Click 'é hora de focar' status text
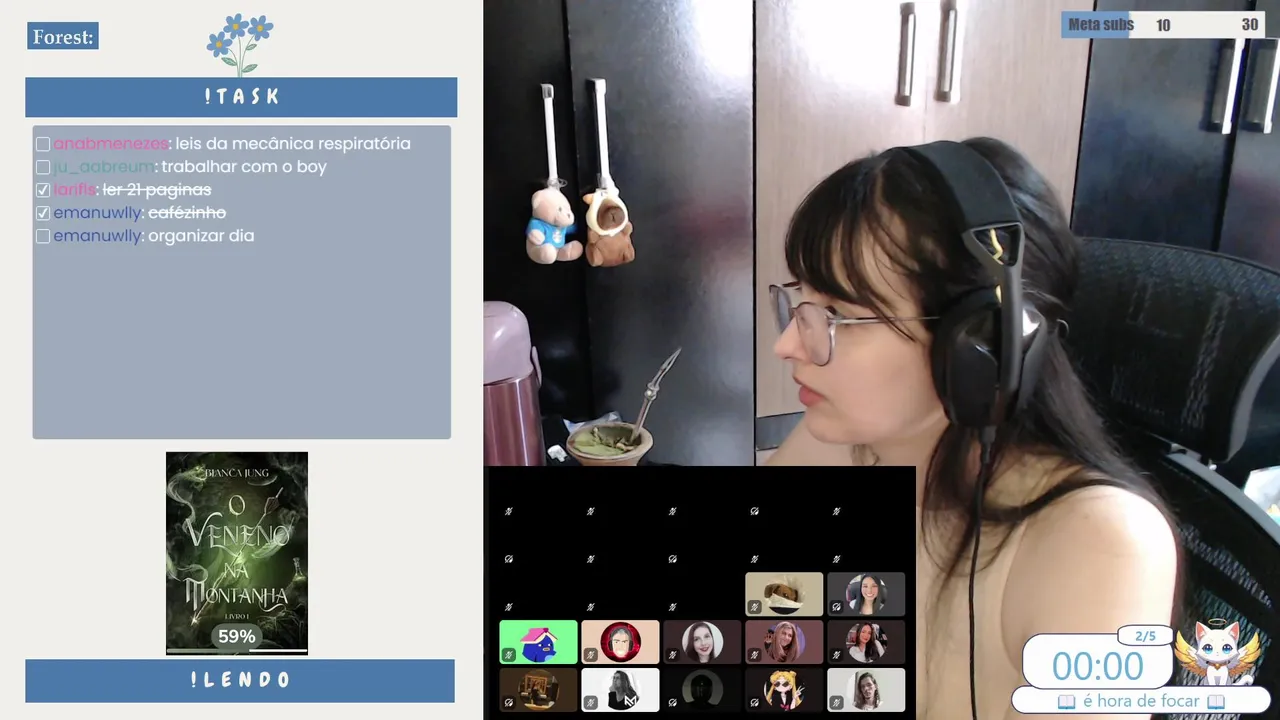1280x720 pixels. coord(1141,701)
